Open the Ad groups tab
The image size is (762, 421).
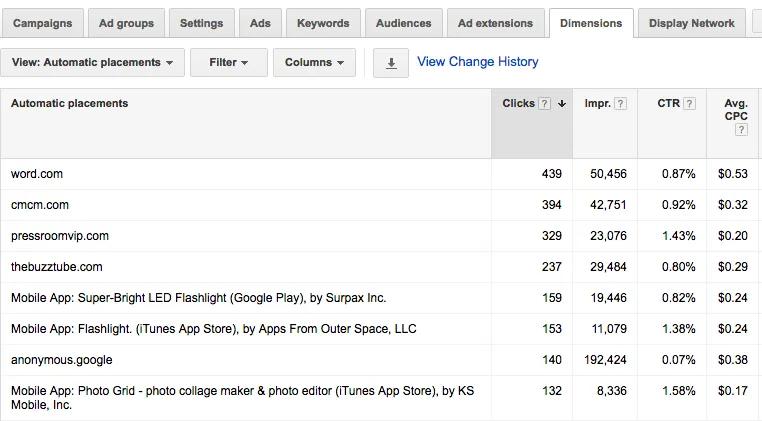pos(126,23)
